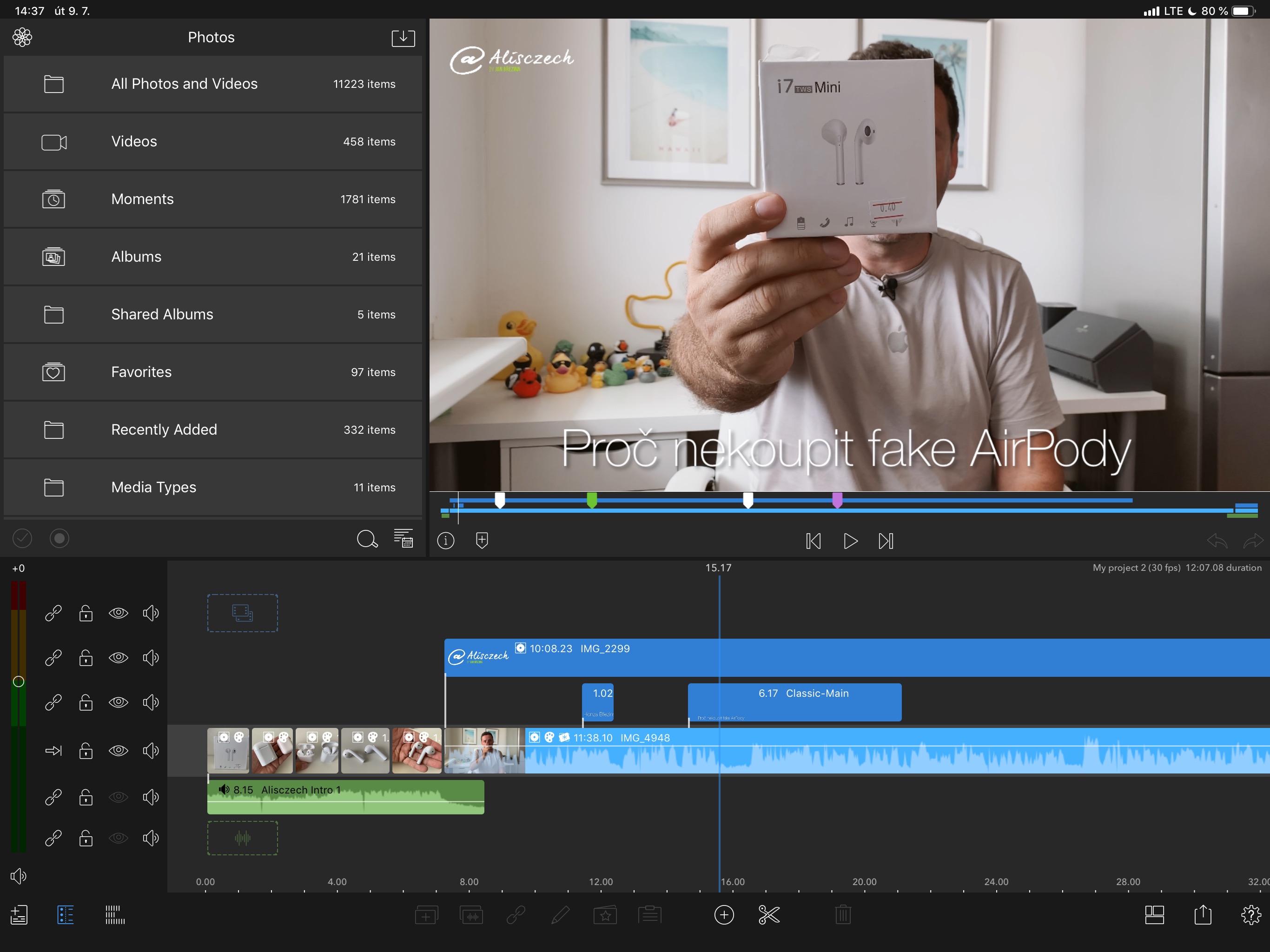Image resolution: width=1270 pixels, height=952 pixels.
Task: Tap the checkmark select icon in library
Action: [22, 538]
